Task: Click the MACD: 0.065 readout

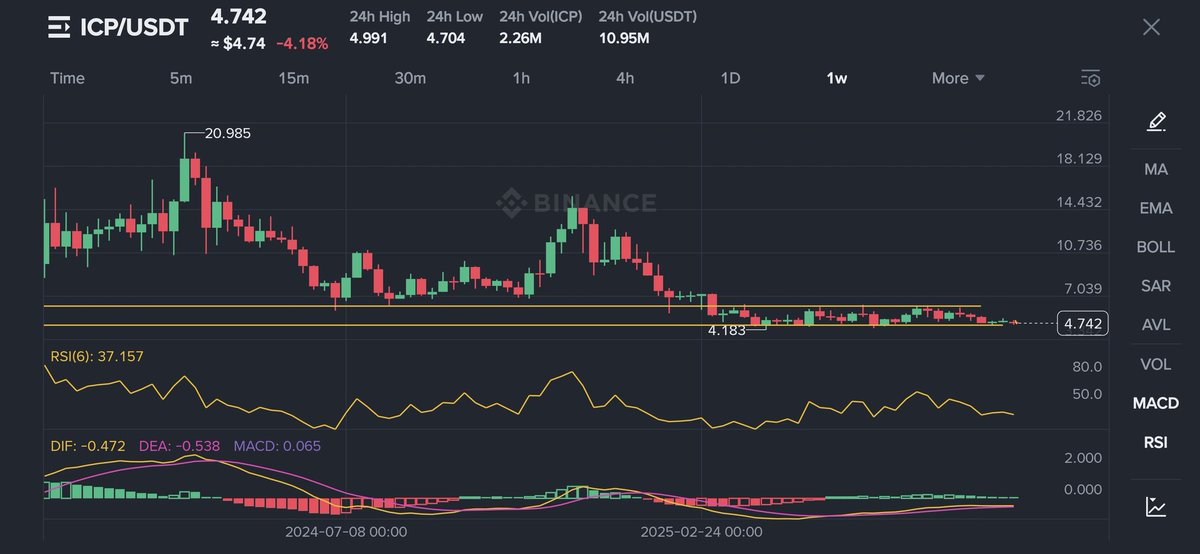Action: (277, 445)
